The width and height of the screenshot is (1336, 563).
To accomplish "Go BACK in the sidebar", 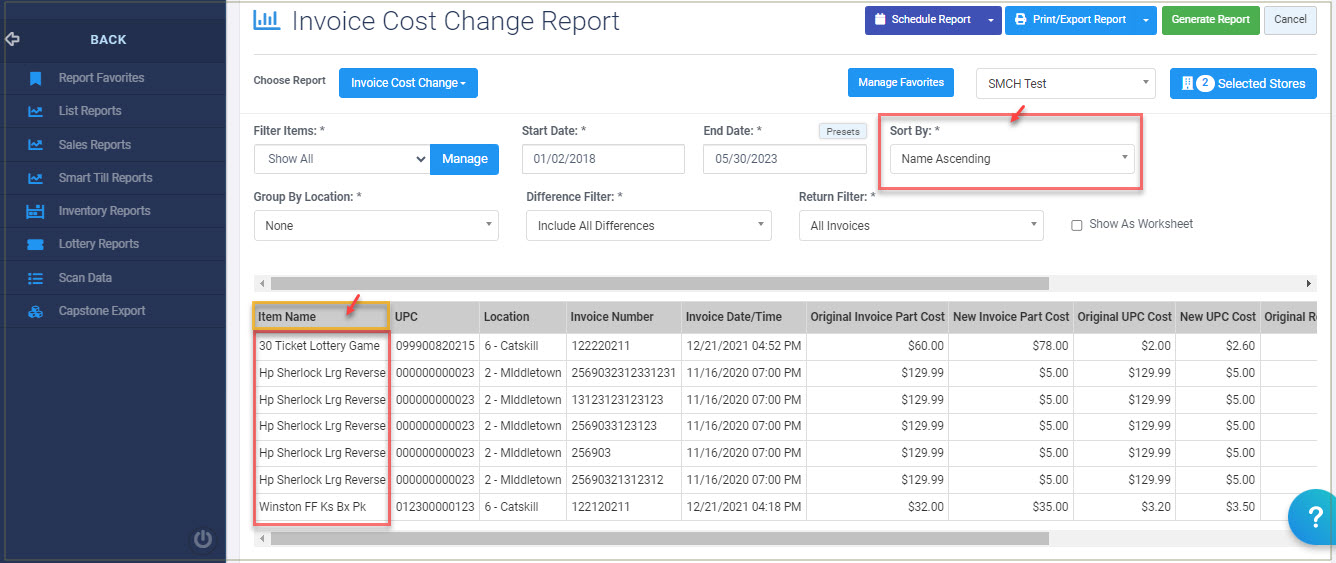I will tap(108, 40).
